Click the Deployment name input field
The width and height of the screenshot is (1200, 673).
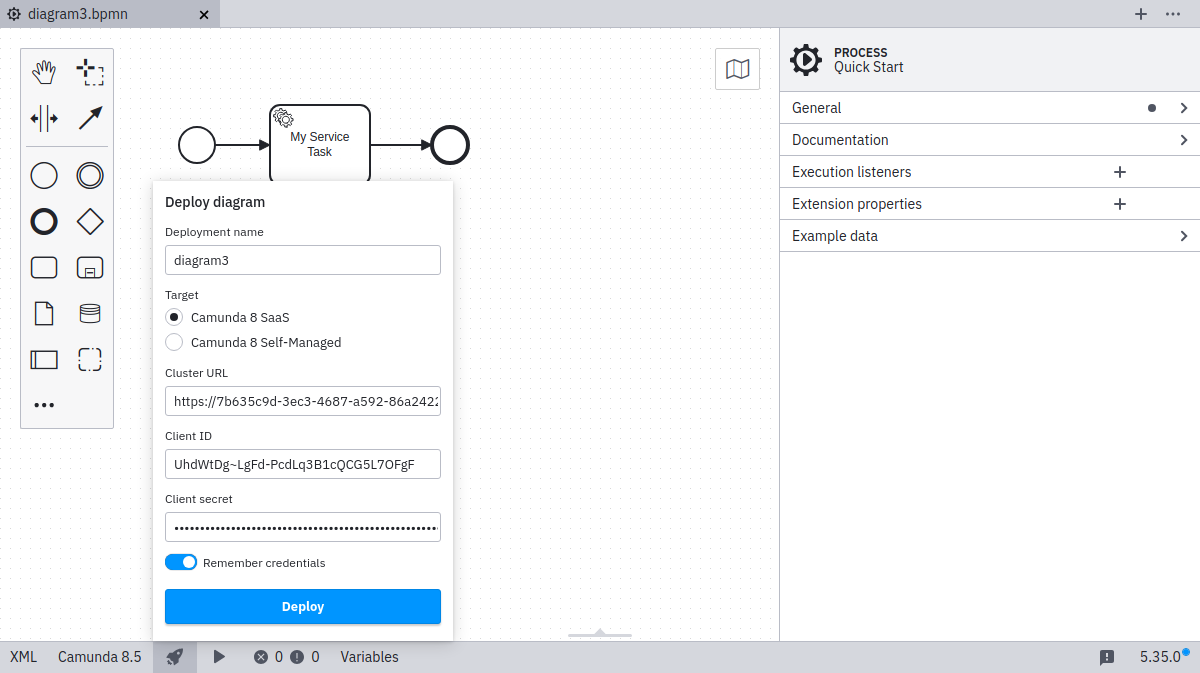[302, 260]
